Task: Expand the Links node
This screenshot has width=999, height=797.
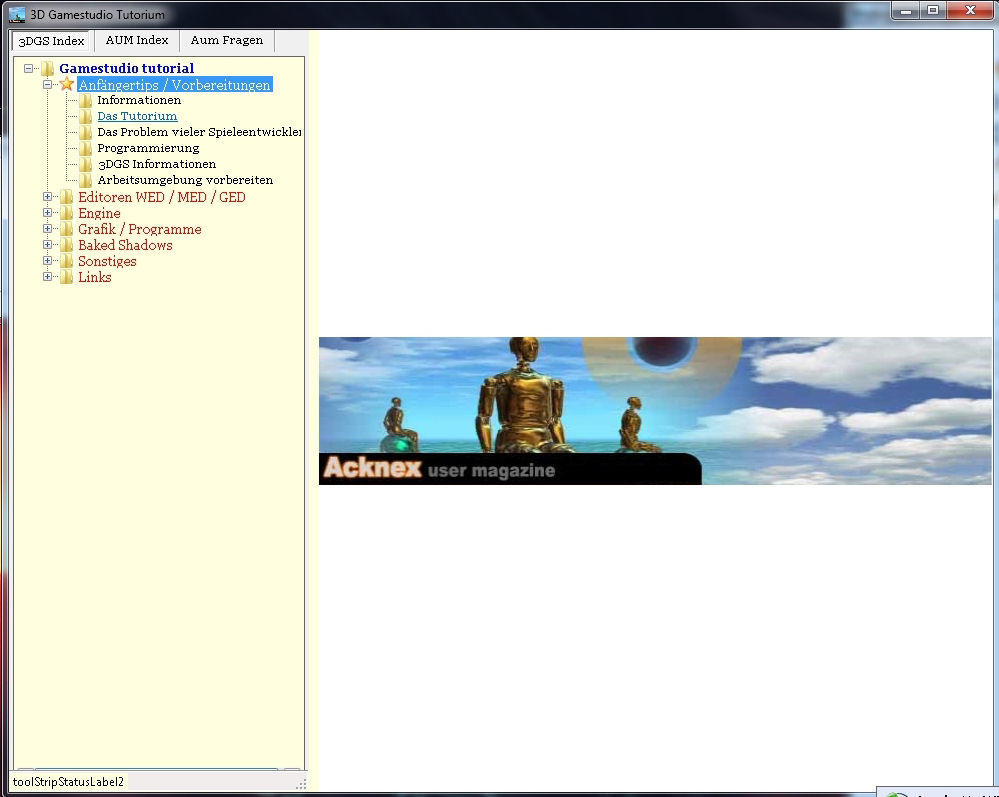Action: click(47, 276)
